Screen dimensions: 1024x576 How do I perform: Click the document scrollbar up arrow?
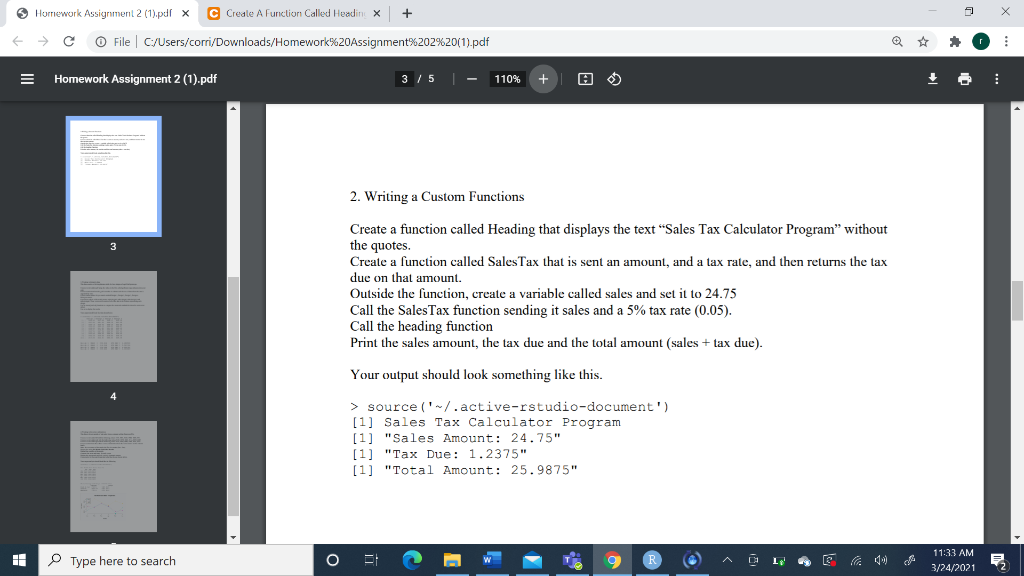coord(1017,108)
